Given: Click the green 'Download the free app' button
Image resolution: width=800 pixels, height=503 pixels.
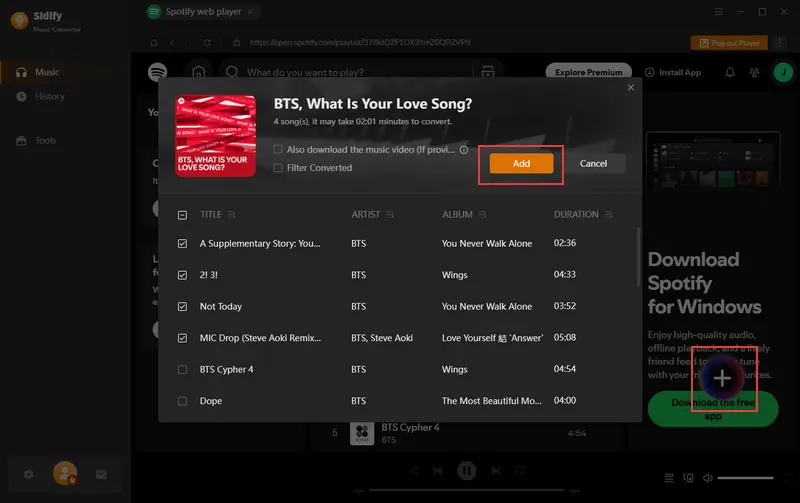Looking at the screenshot, I should coord(713,409).
